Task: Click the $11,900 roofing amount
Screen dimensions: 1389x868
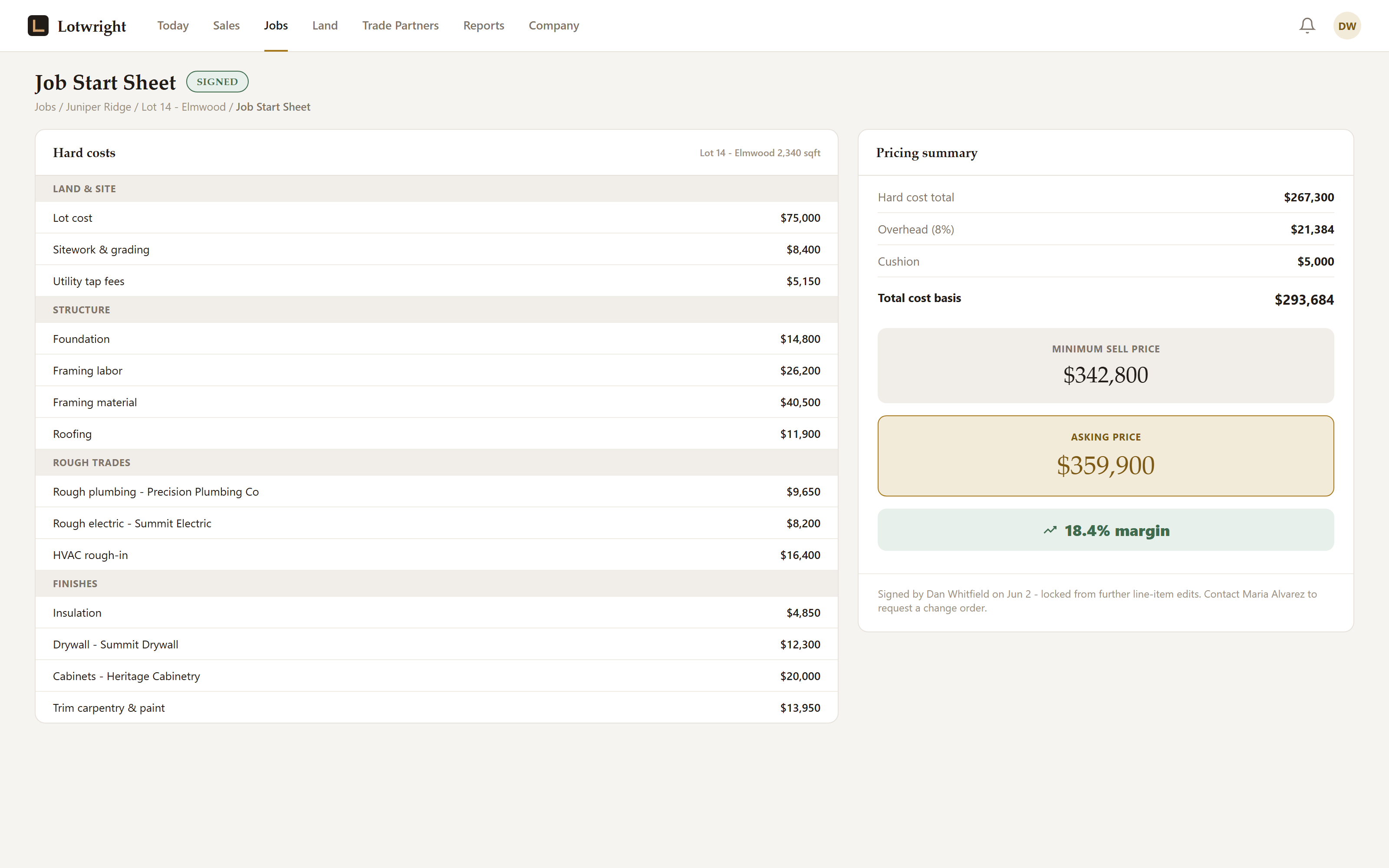Action: click(800, 434)
